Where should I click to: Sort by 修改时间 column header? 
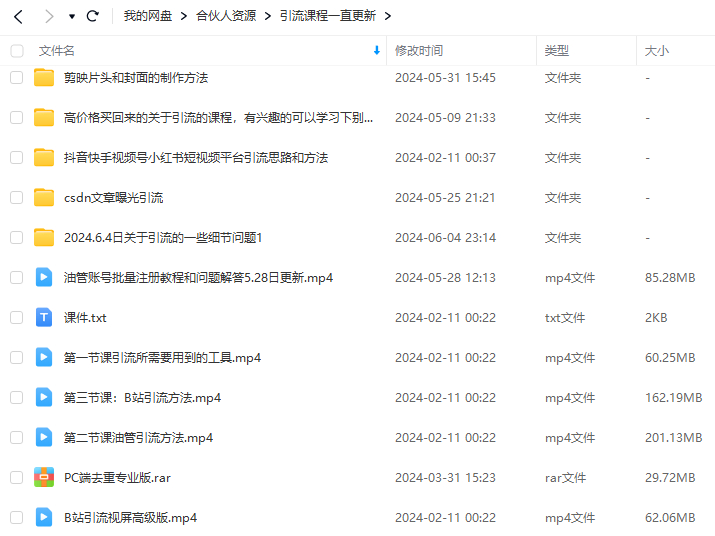[x=419, y=50]
